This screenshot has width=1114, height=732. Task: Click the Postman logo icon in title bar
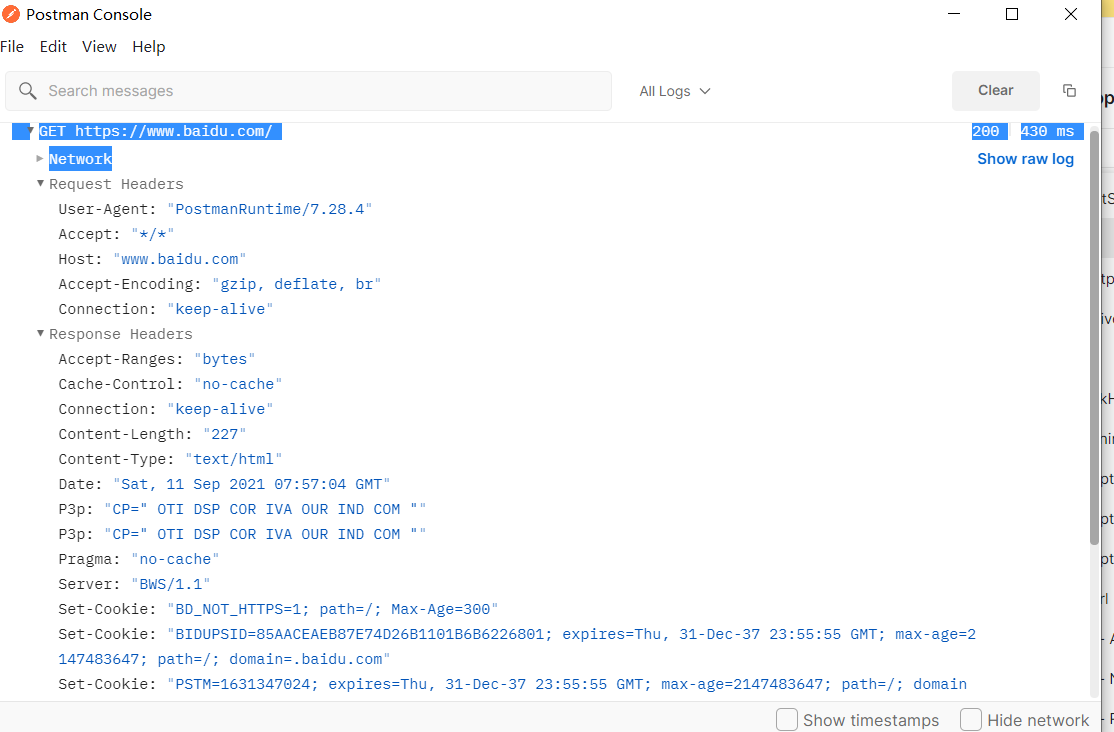11,14
